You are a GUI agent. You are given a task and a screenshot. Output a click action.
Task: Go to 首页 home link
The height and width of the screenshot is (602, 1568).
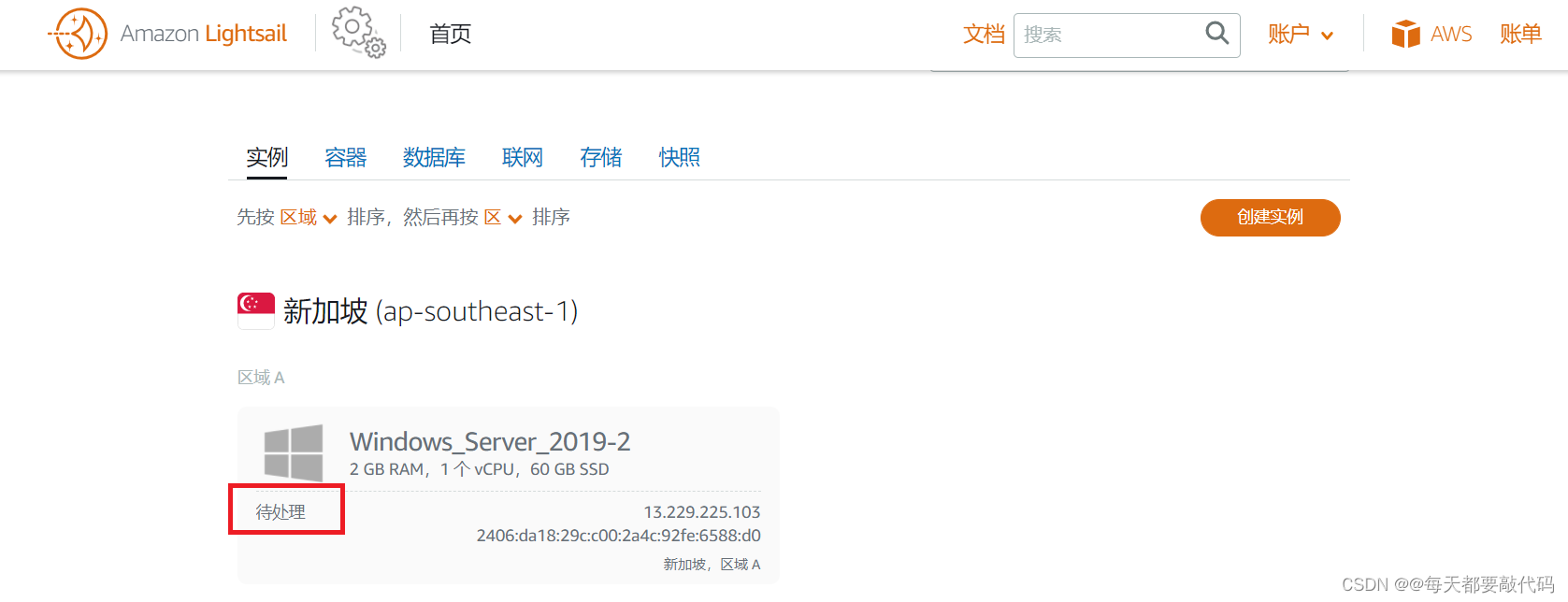tap(450, 35)
